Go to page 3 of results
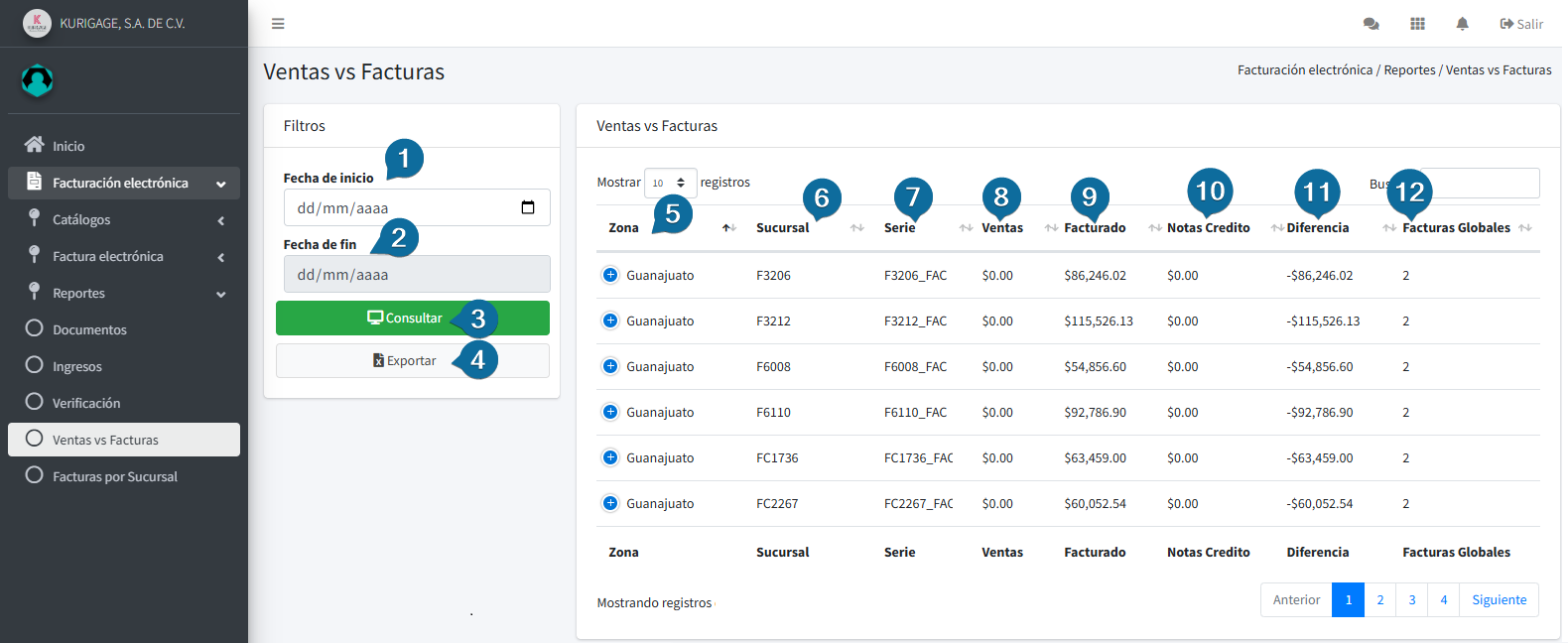 click(x=1411, y=599)
